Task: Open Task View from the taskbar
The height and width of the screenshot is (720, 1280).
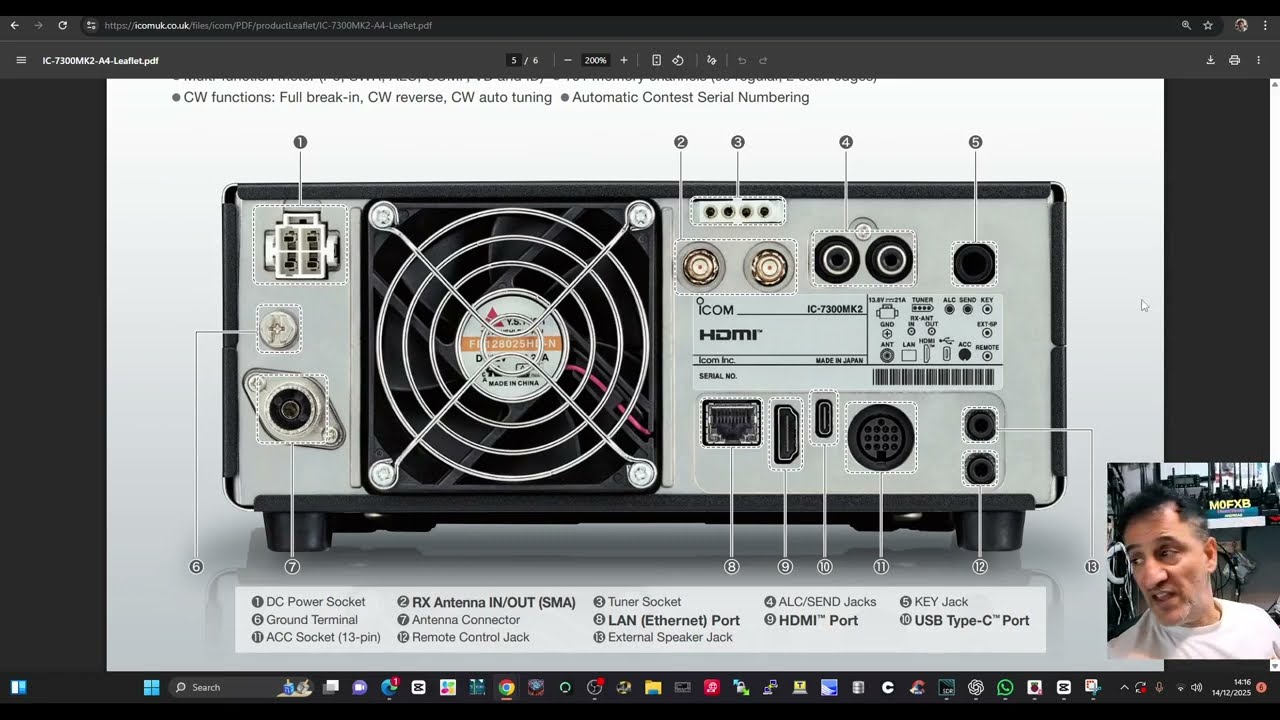Action: coord(331,687)
